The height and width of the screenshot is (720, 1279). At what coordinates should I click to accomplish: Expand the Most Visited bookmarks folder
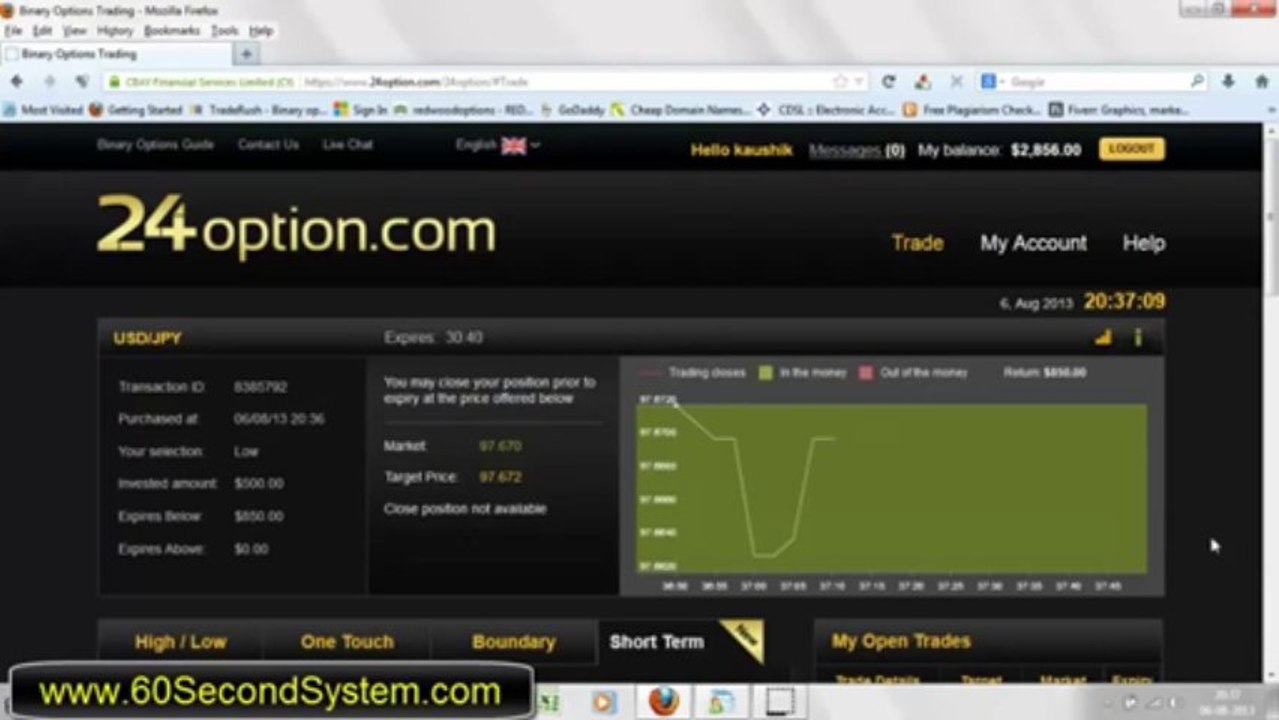click(43, 110)
